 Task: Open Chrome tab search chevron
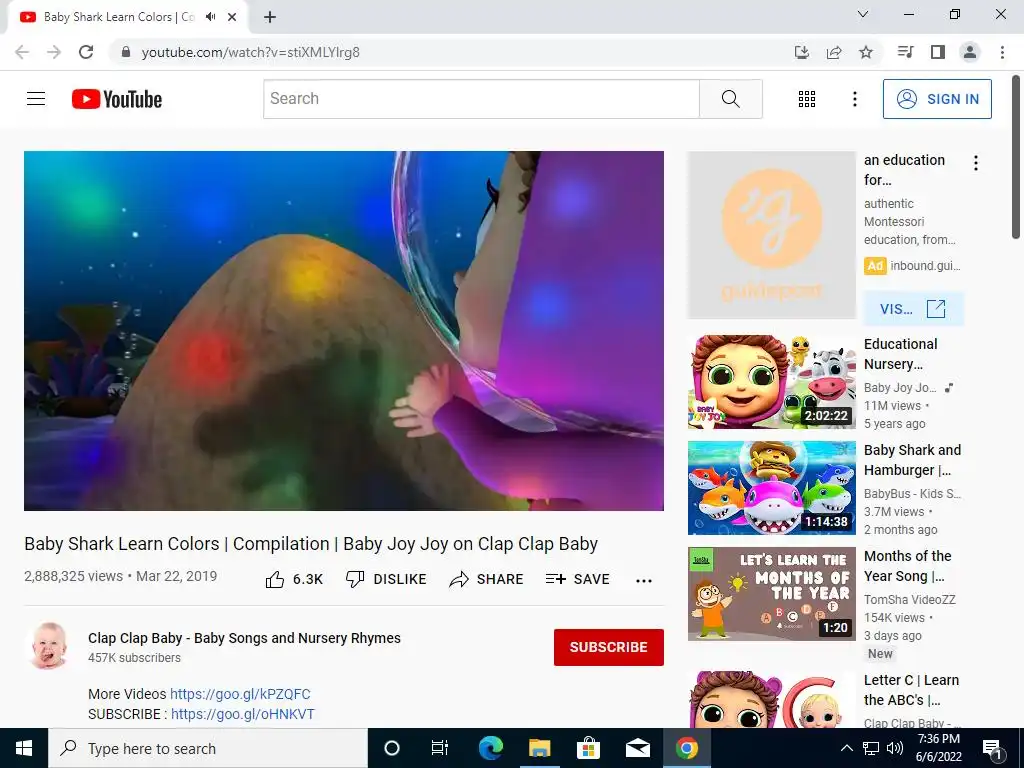[863, 14]
